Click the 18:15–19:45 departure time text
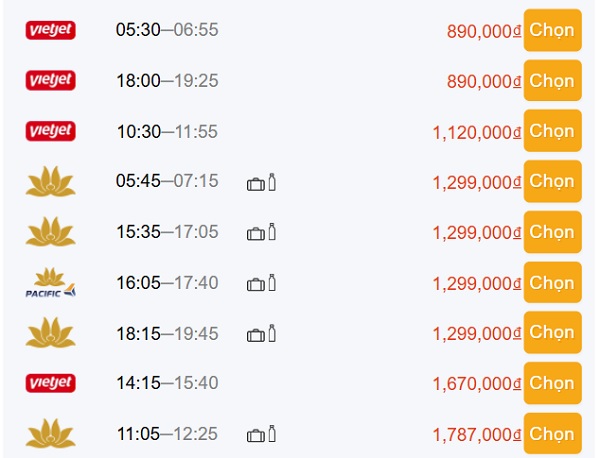The width and height of the screenshot is (600, 458). coord(167,334)
